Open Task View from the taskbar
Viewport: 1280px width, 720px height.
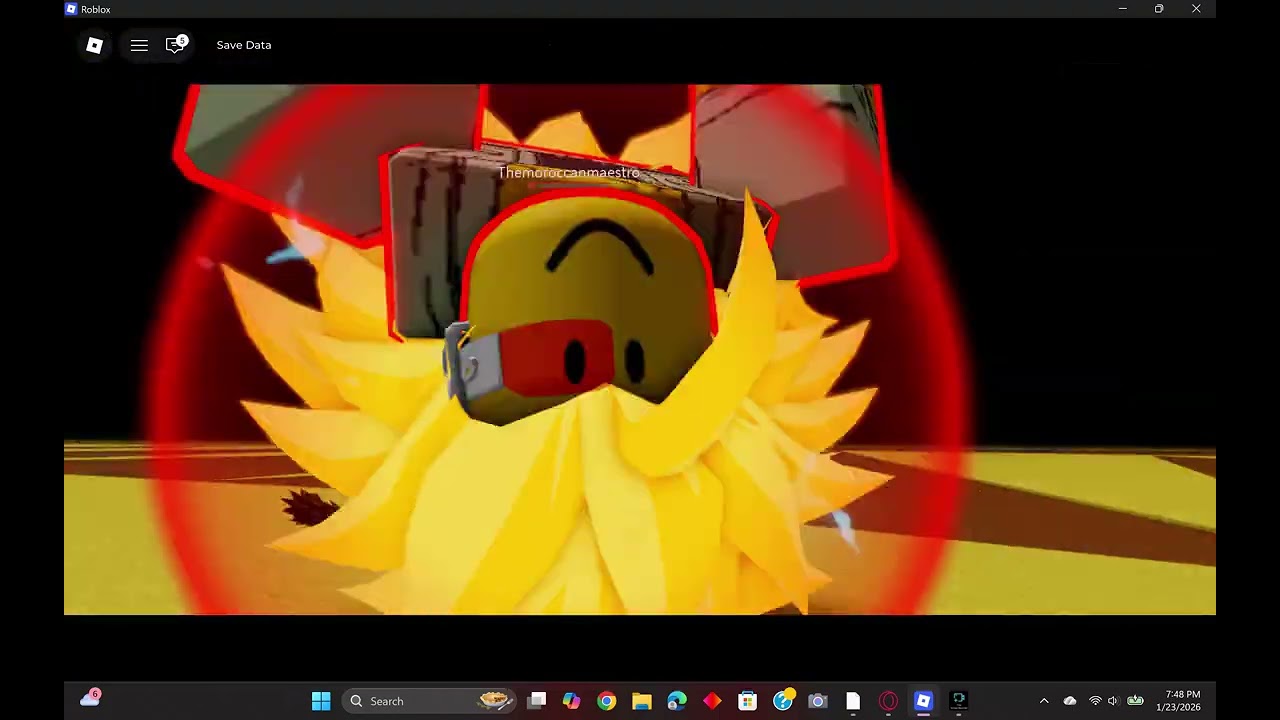click(x=537, y=701)
